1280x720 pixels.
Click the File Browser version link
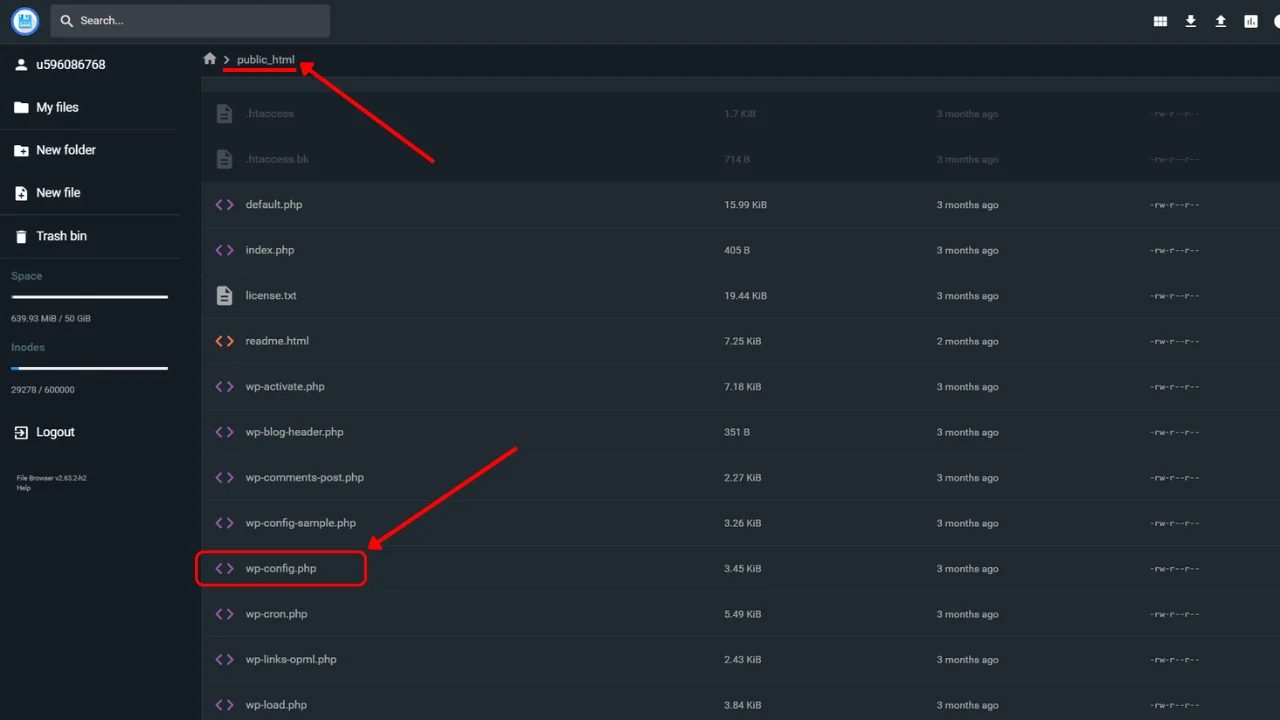click(51, 478)
